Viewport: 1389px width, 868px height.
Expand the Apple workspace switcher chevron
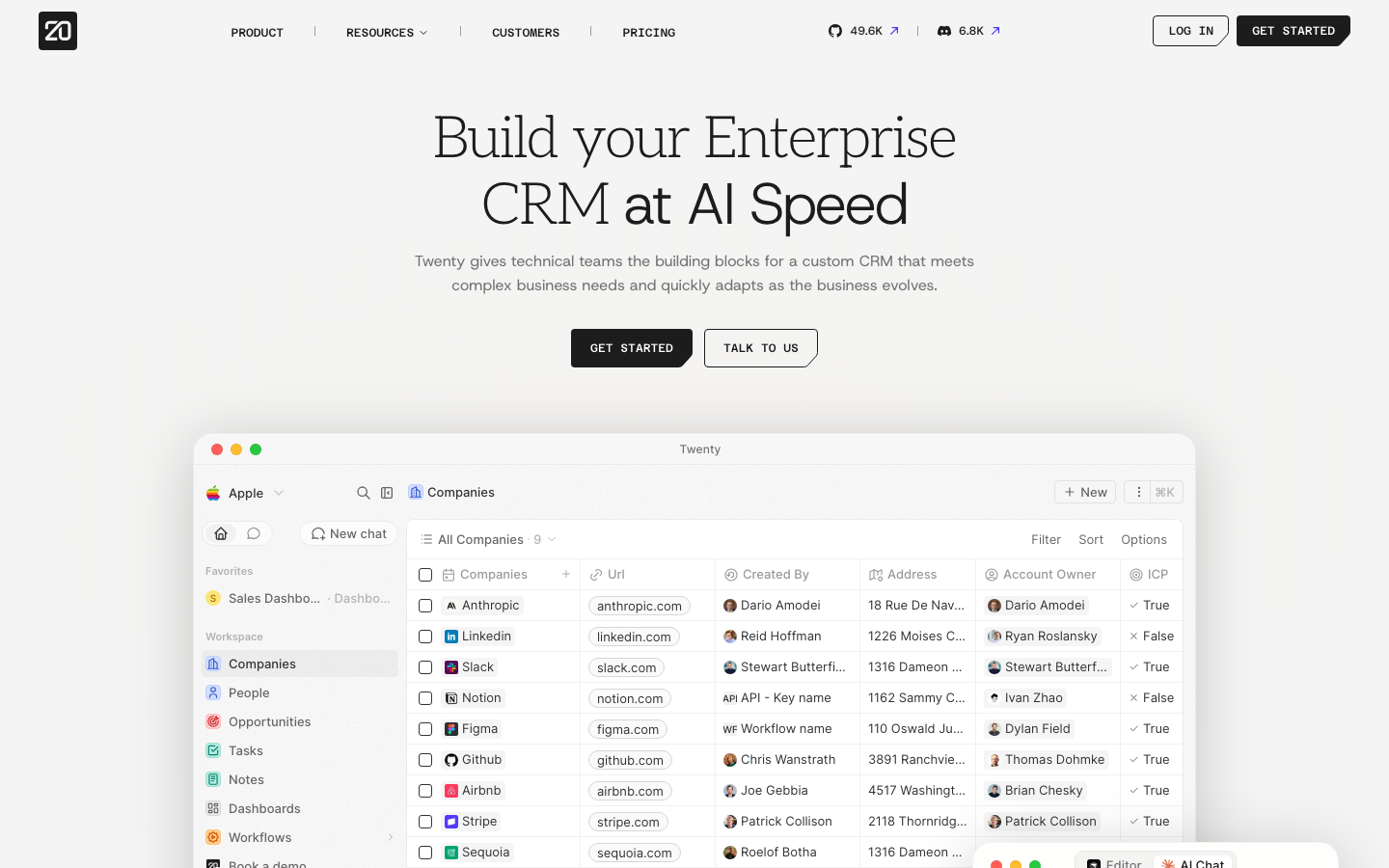point(279,493)
